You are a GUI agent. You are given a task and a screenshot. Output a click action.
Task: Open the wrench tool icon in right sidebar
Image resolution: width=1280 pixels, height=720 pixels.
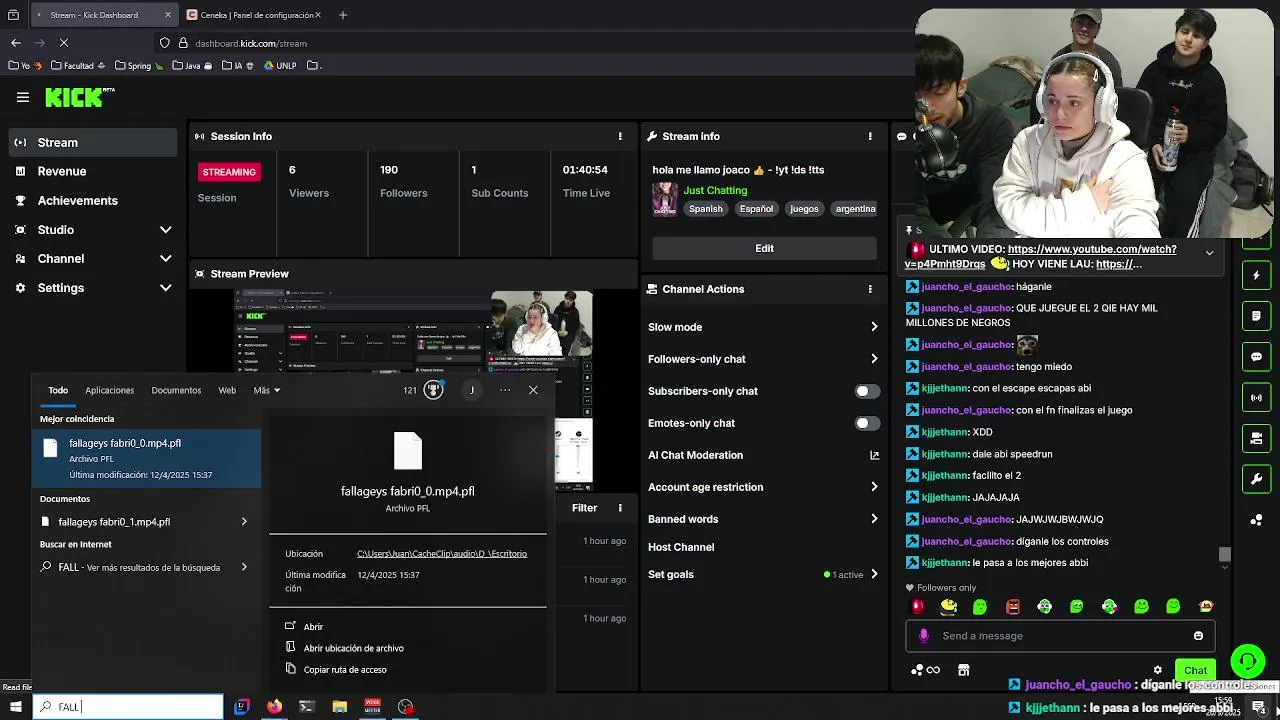point(1256,479)
